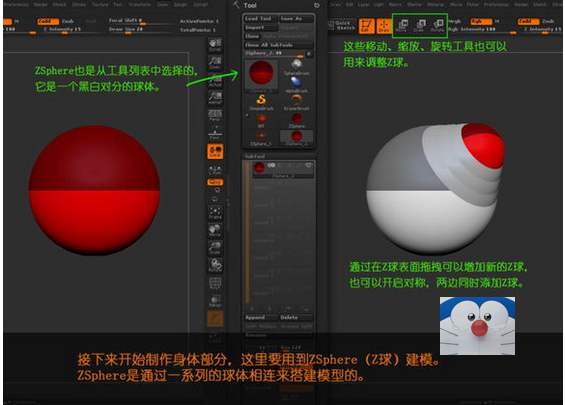Click the Frame icon in side shelf
The image size is (565, 405).
click(x=215, y=213)
